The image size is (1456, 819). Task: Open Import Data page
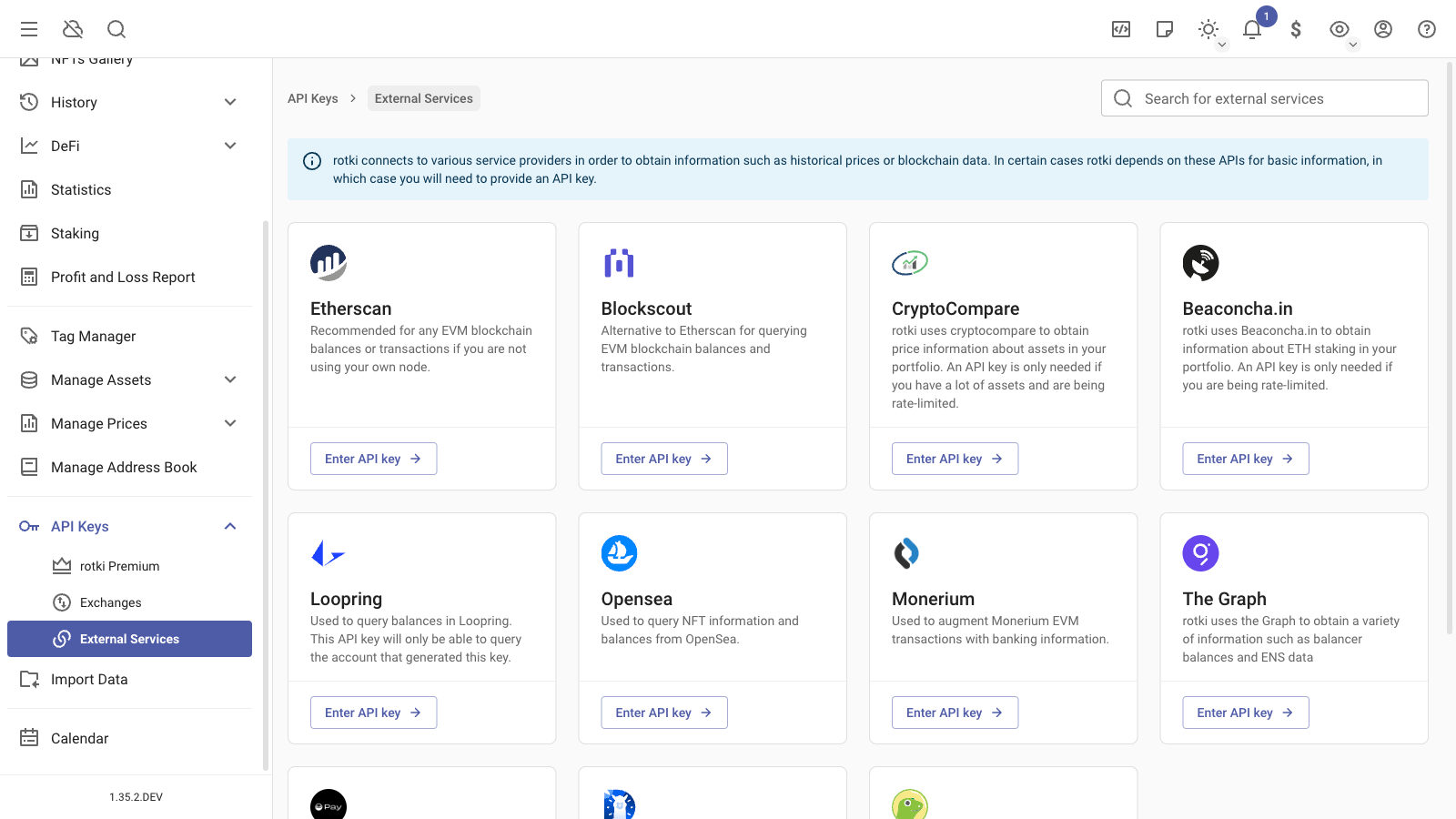pyautogui.click(x=129, y=679)
